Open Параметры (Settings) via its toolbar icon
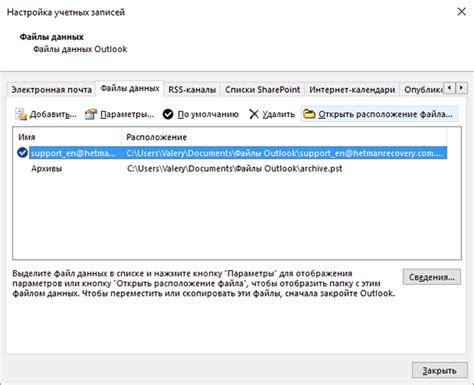The height and width of the screenshot is (385, 474). coord(91,114)
